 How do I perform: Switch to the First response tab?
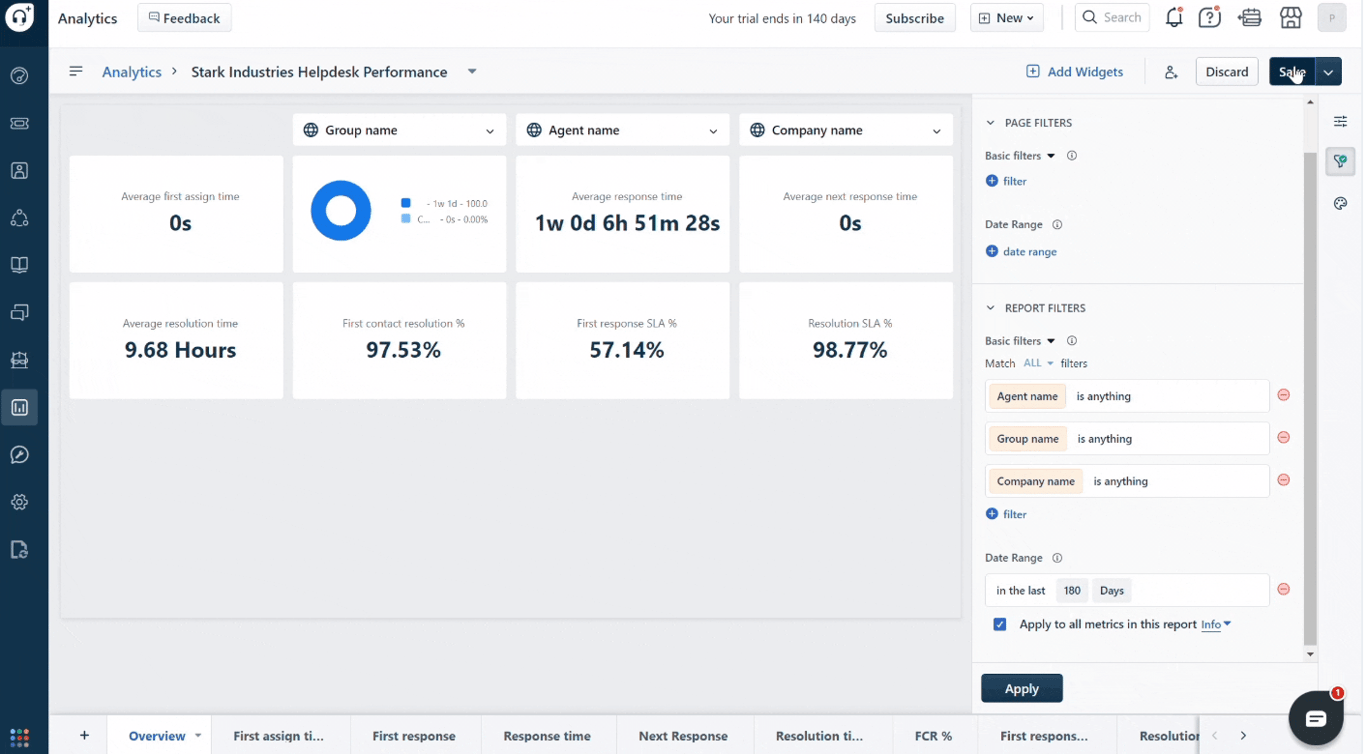[x=414, y=736]
